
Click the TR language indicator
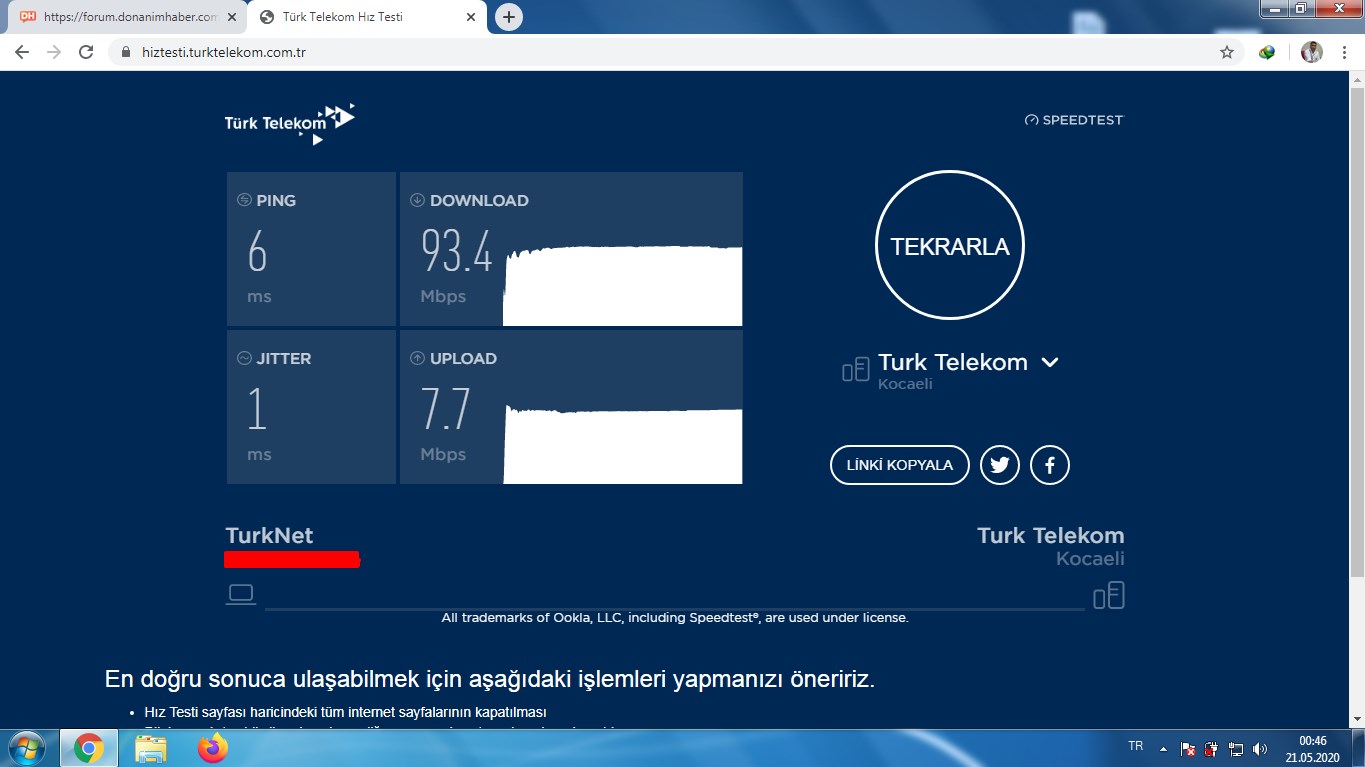point(1135,746)
